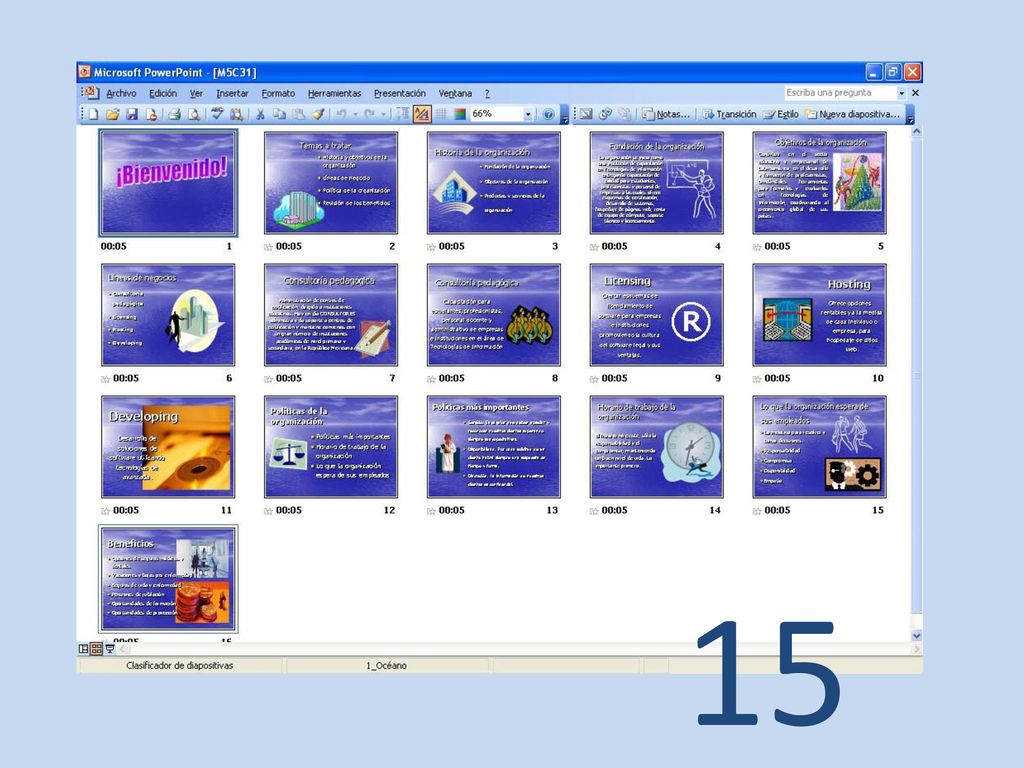This screenshot has height=768, width=1024.
Task: Select the ¡Bienvenido! slide thumbnail
Action: [x=168, y=183]
